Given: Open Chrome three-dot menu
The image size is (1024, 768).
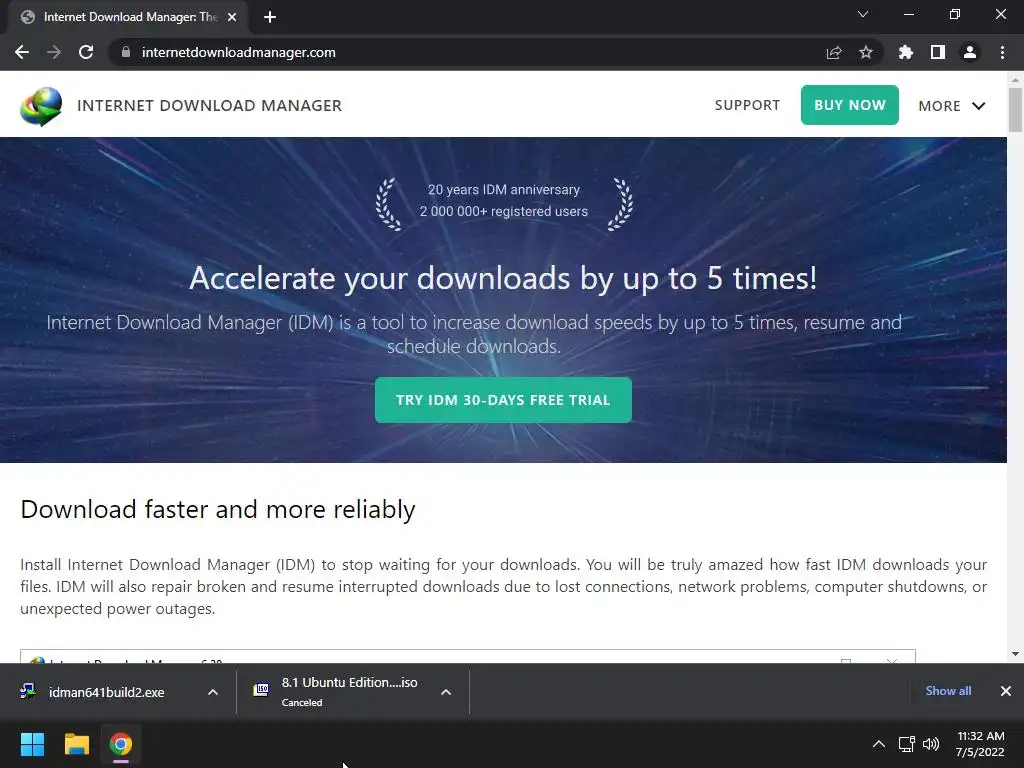Looking at the screenshot, I should pos(1002,52).
